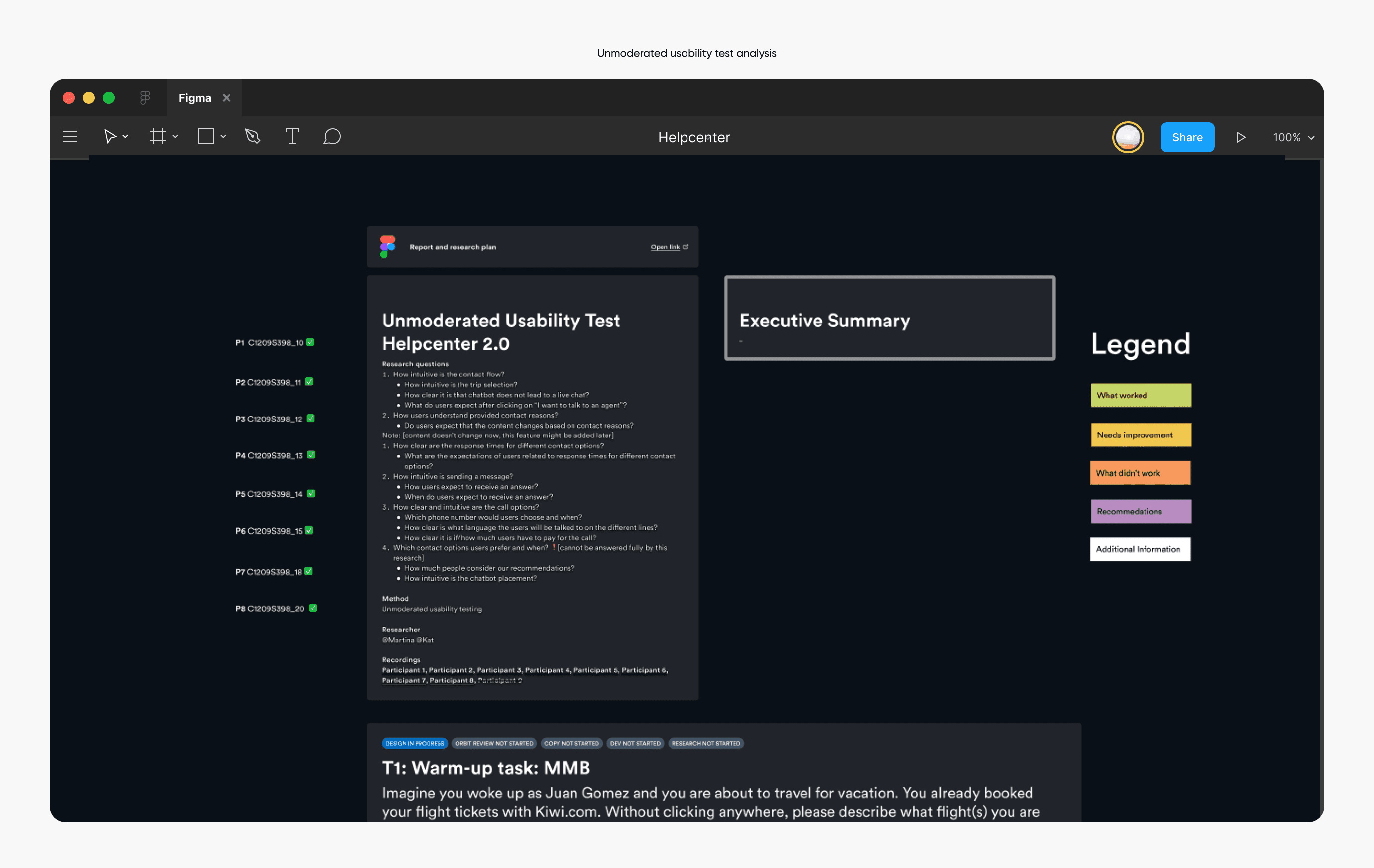The image size is (1374, 868).
Task: Toggle the P8 C1209S398_20 checkbox
Action: (313, 608)
